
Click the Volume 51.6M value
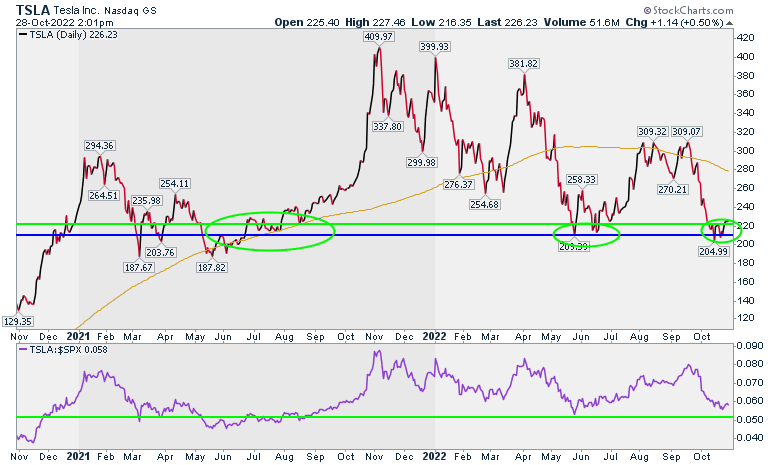pyautogui.click(x=582, y=22)
